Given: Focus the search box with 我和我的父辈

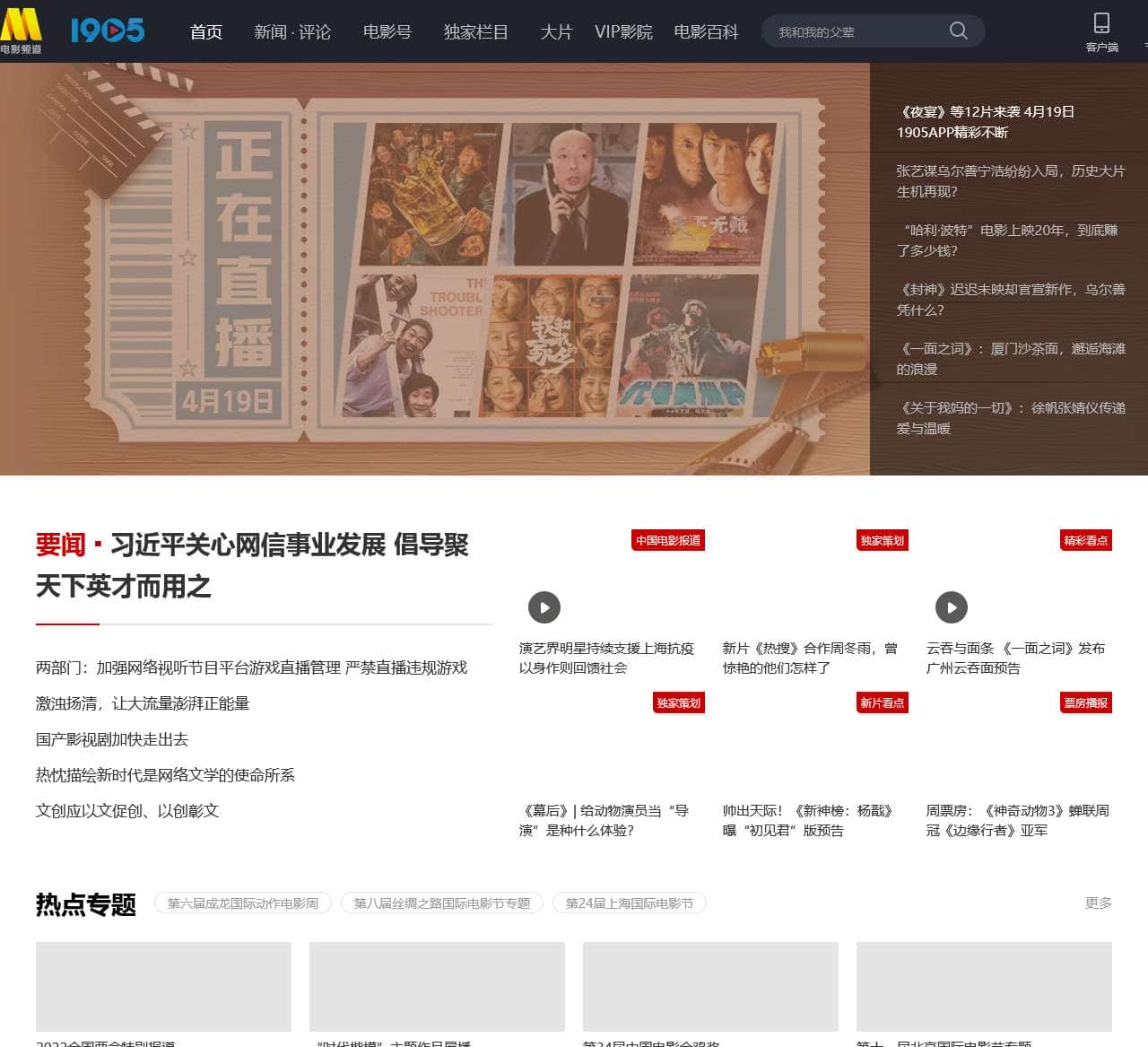Looking at the screenshot, I should coord(857,31).
